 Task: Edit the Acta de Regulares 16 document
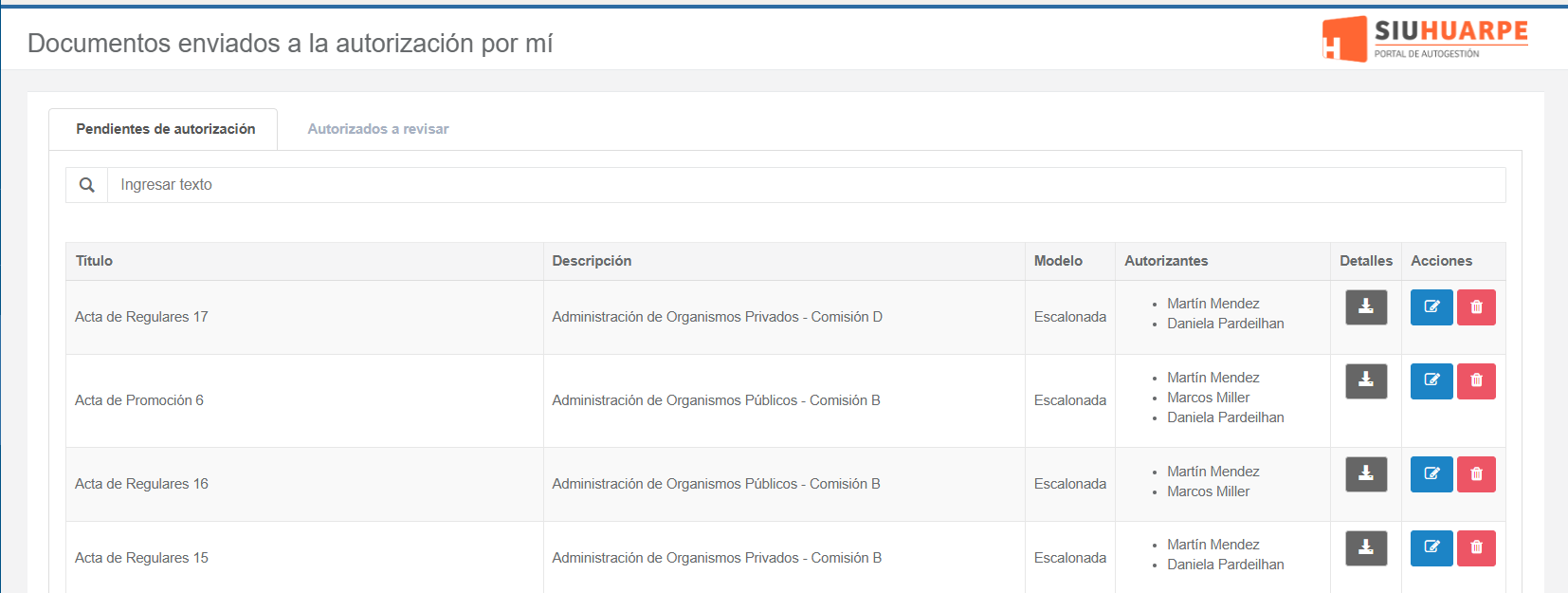(1431, 474)
